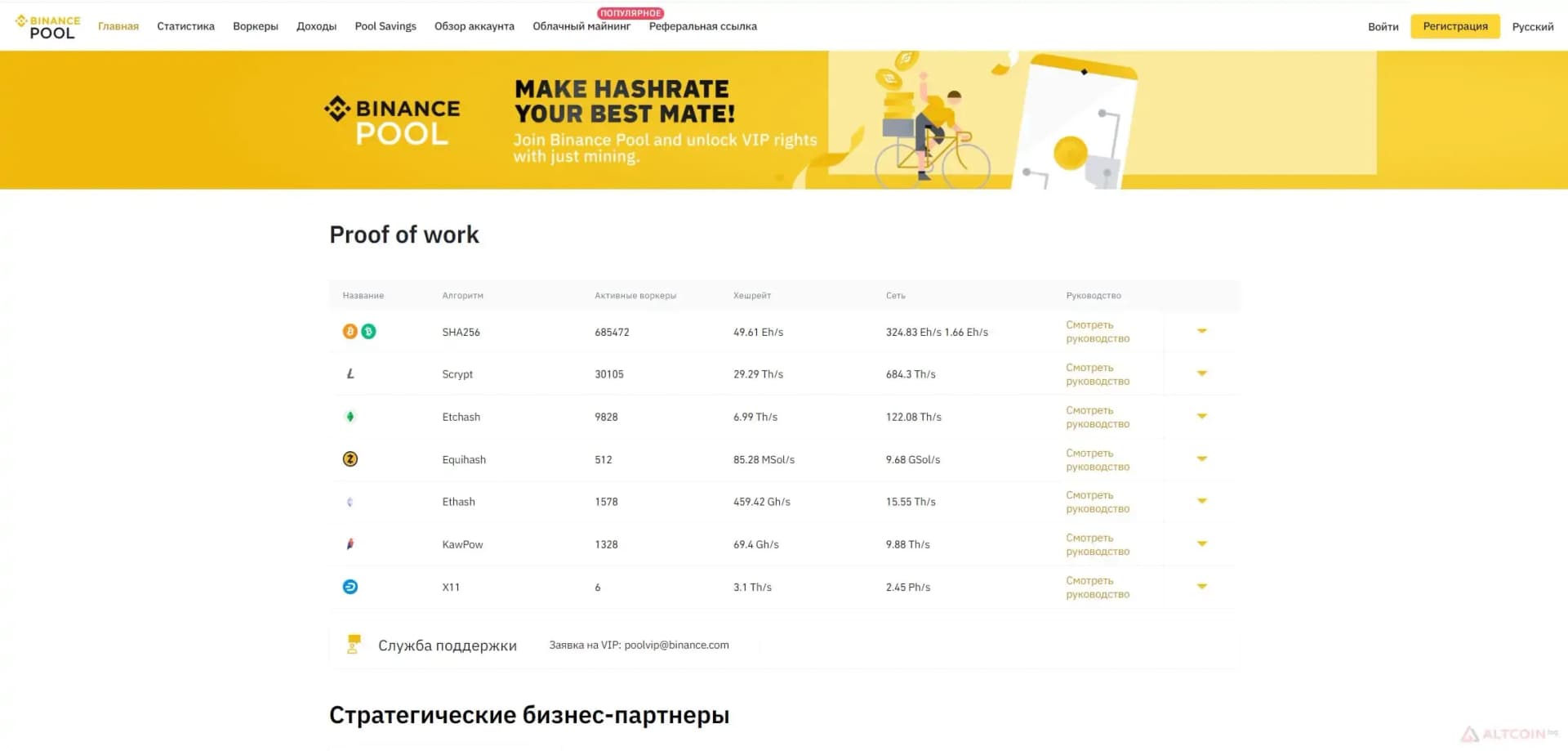Expand the Scrypt row arrow
The width and height of the screenshot is (1568, 751).
[1201, 373]
